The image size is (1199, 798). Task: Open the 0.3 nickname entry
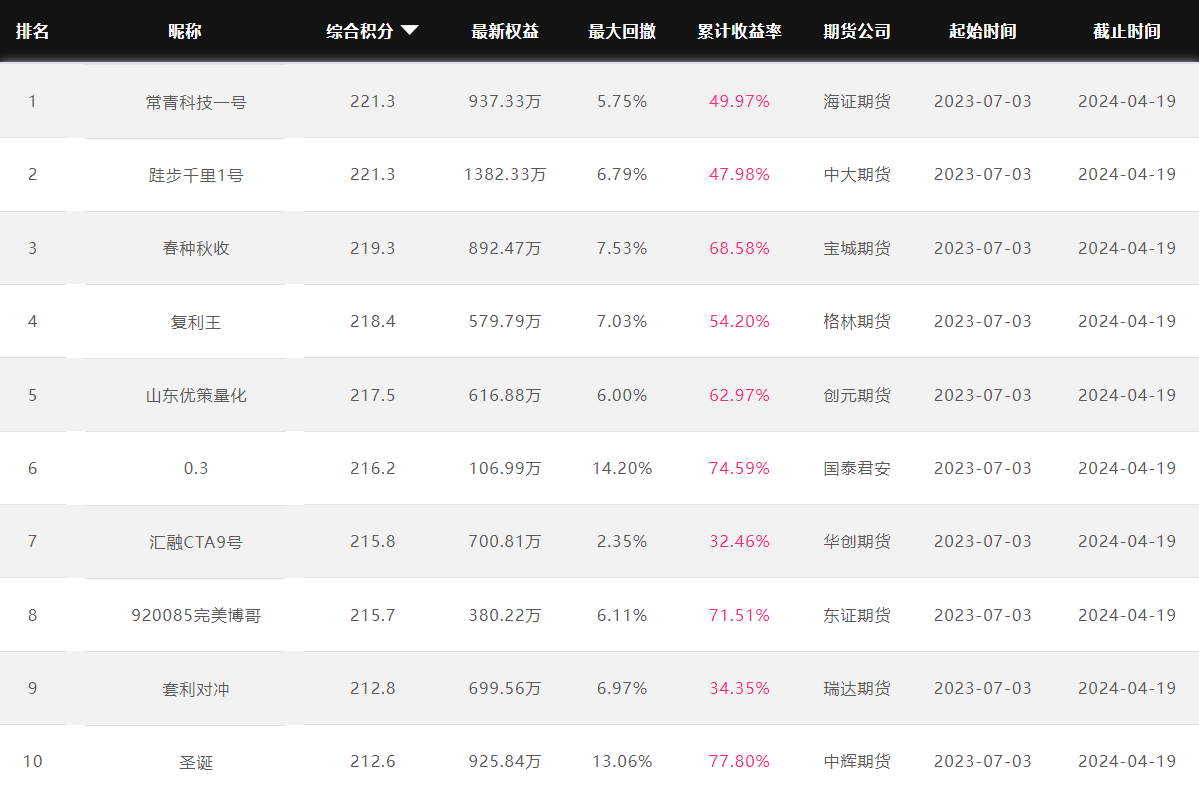(196, 469)
